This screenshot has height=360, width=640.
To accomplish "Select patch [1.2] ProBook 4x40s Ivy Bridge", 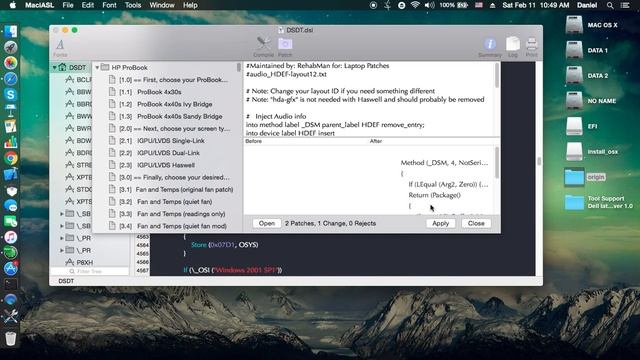I will pyautogui.click(x=167, y=104).
